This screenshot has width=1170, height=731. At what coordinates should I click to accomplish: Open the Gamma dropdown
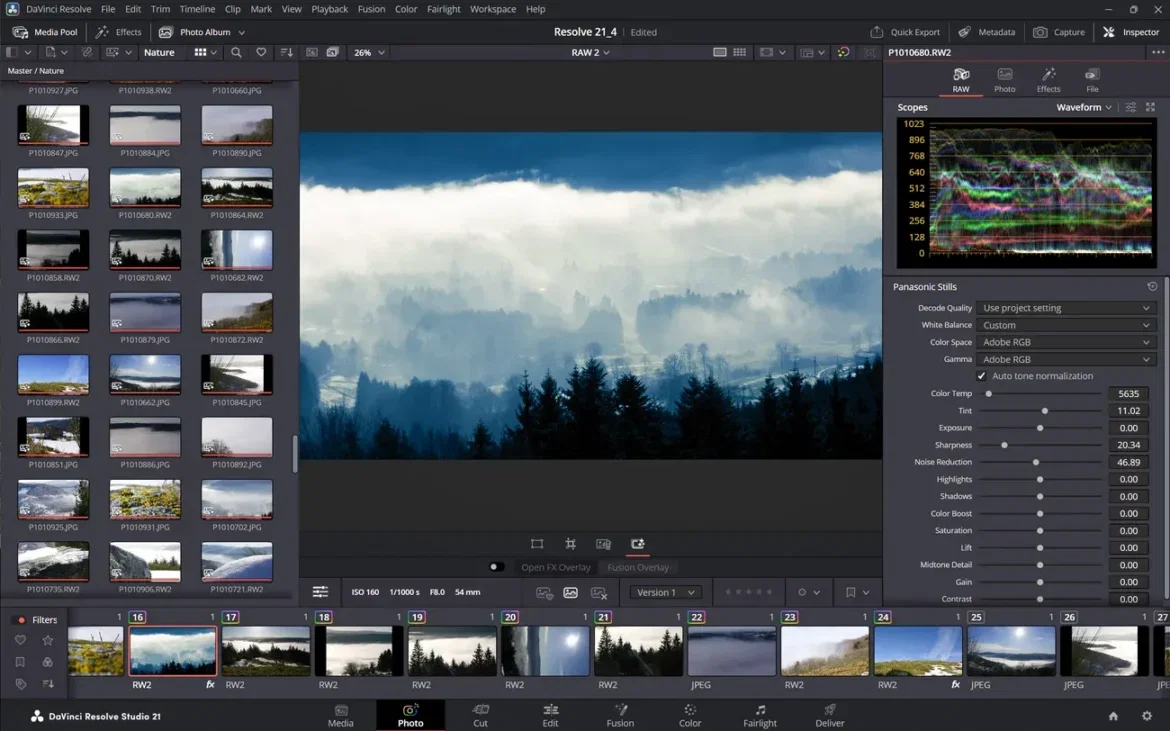click(x=1066, y=360)
